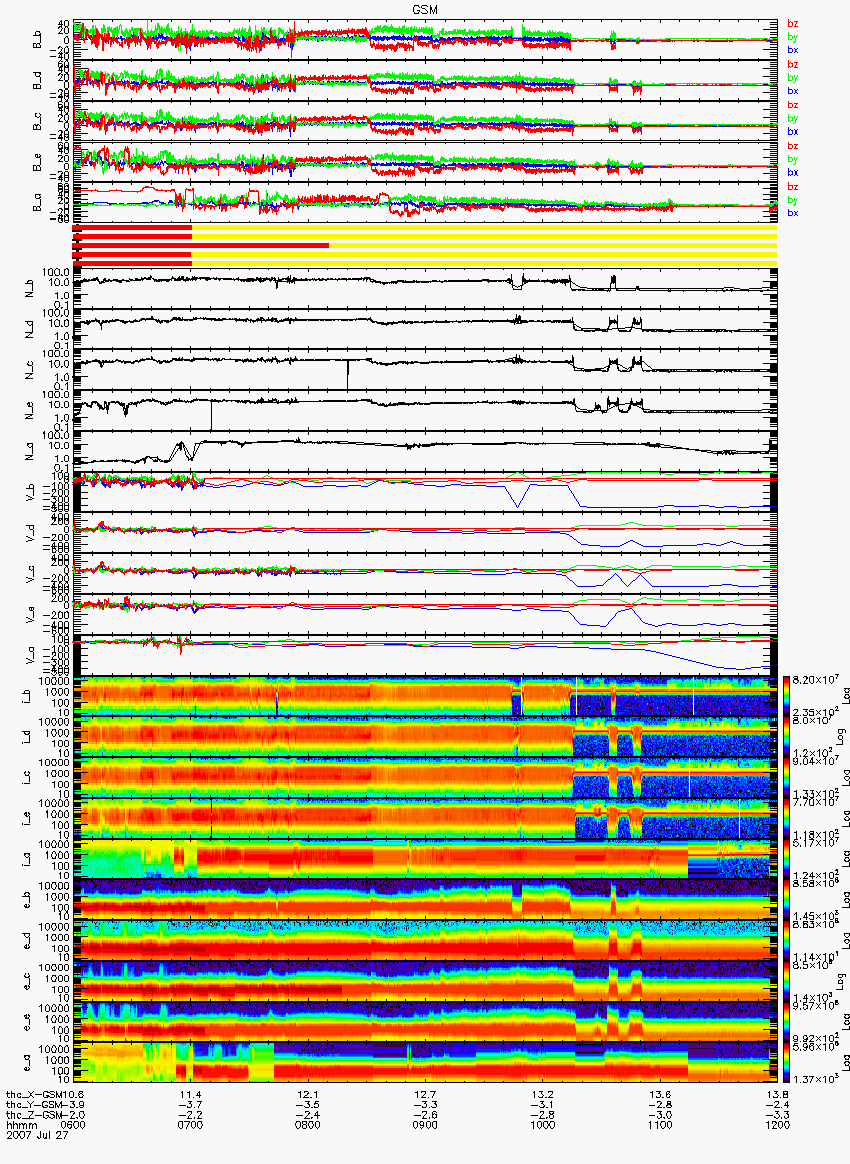This screenshot has height=1164, width=850.
Task: Click the by legend of B_b panel
Action: 793,36
